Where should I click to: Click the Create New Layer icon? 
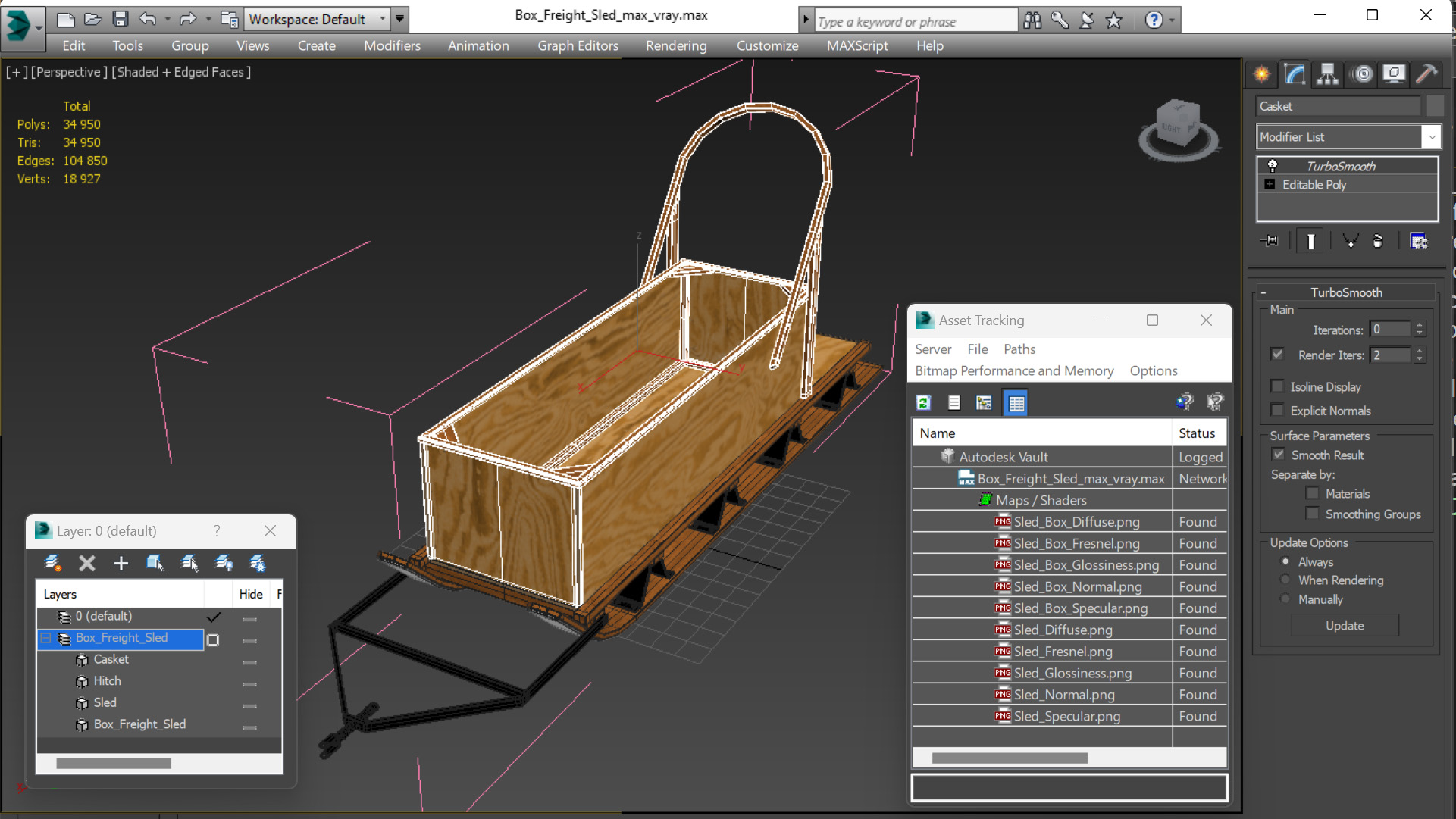pyautogui.click(x=52, y=563)
